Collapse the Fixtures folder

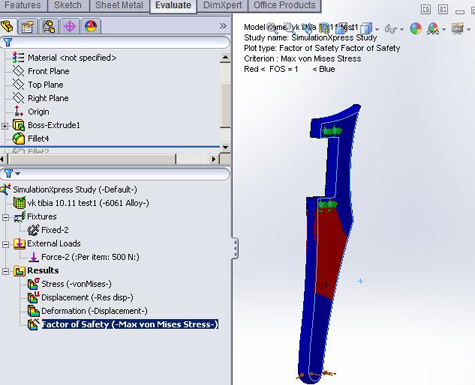click(5, 217)
